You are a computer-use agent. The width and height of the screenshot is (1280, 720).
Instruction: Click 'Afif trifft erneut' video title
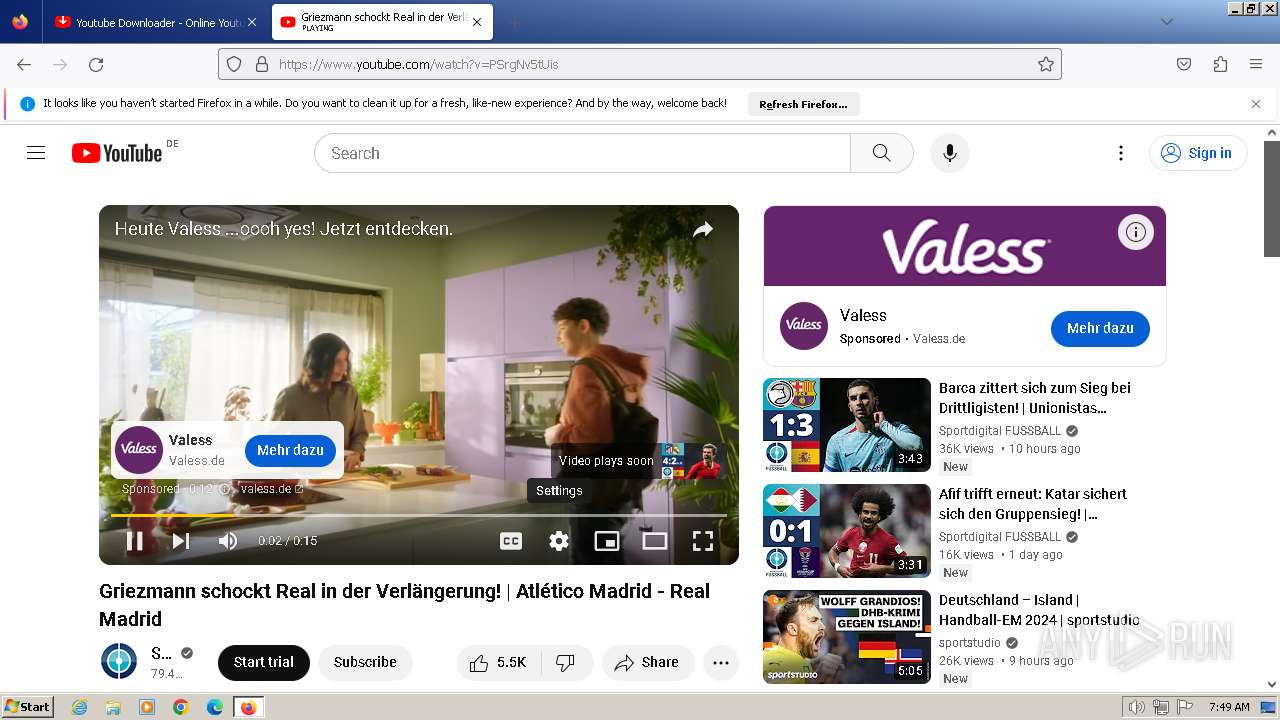(1033, 504)
